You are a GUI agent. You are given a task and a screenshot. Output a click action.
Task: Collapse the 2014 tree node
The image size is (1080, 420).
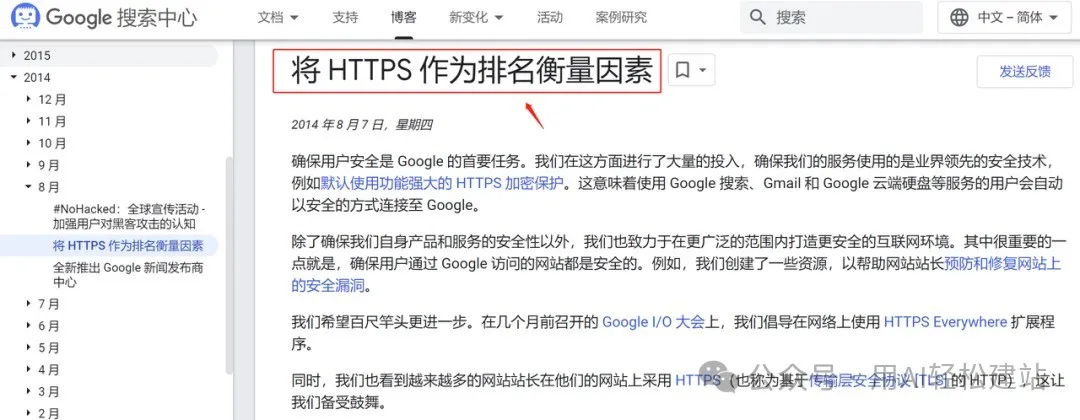pos(14,77)
